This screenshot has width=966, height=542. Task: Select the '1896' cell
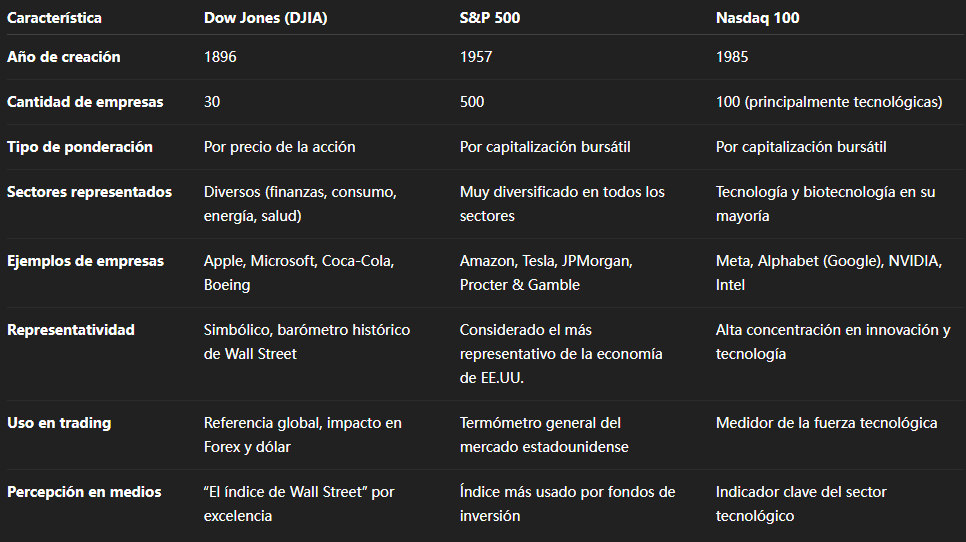pyautogui.click(x=220, y=57)
